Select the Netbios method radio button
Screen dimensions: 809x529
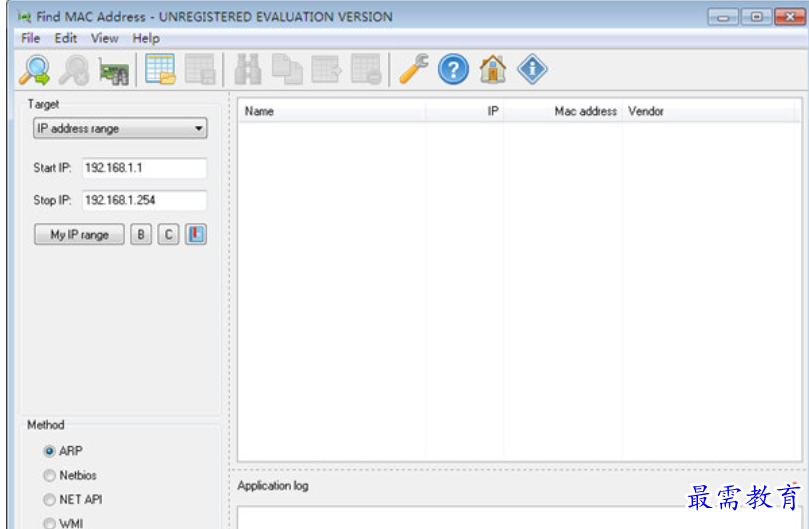(x=49, y=475)
